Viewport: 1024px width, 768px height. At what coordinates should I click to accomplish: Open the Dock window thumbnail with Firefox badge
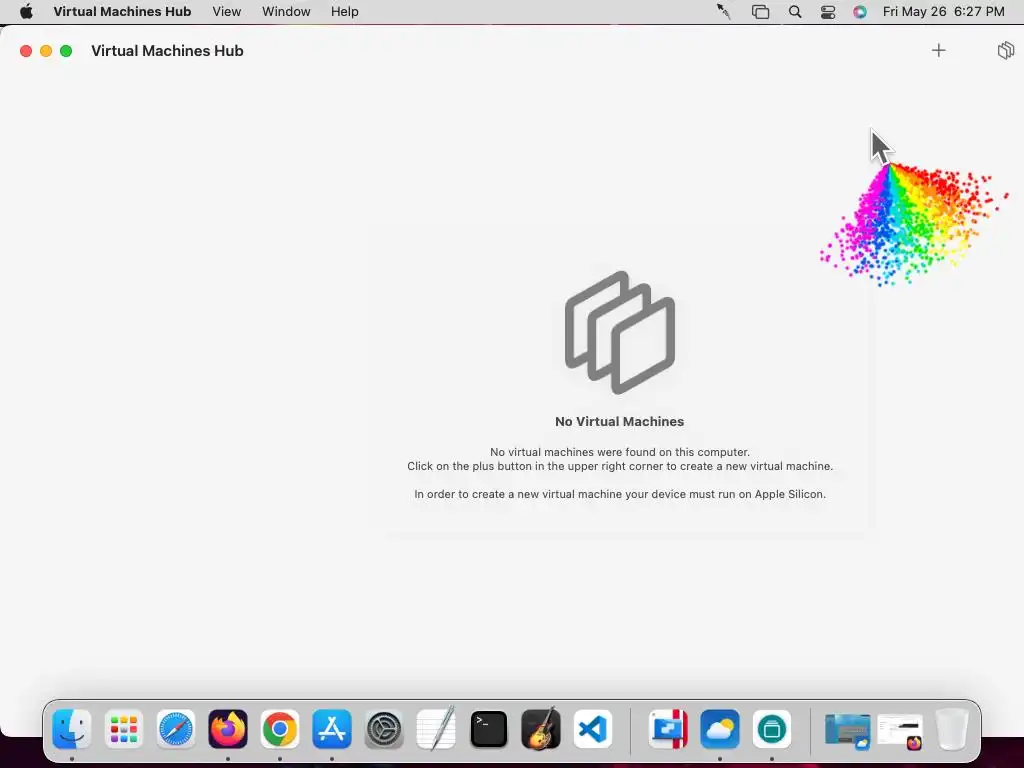coord(900,731)
